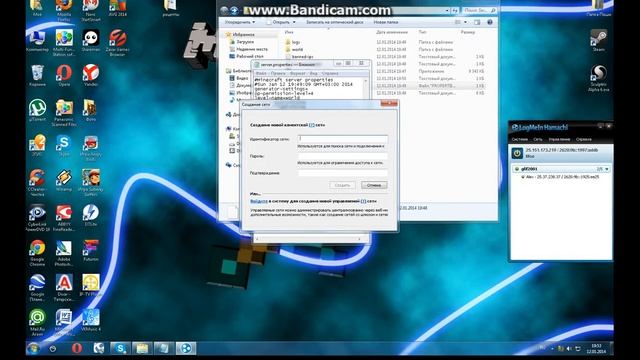Open the Manage menu in Hamachi
This screenshot has width=640, height=360.
[559, 140]
